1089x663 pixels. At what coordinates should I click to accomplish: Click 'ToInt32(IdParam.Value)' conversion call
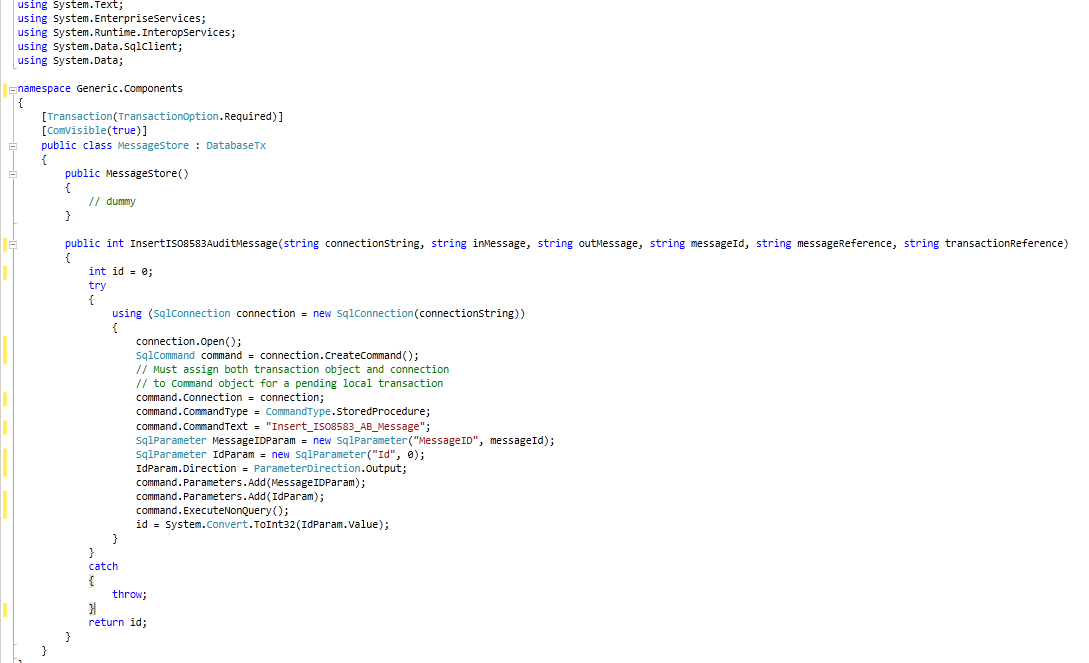318,525
